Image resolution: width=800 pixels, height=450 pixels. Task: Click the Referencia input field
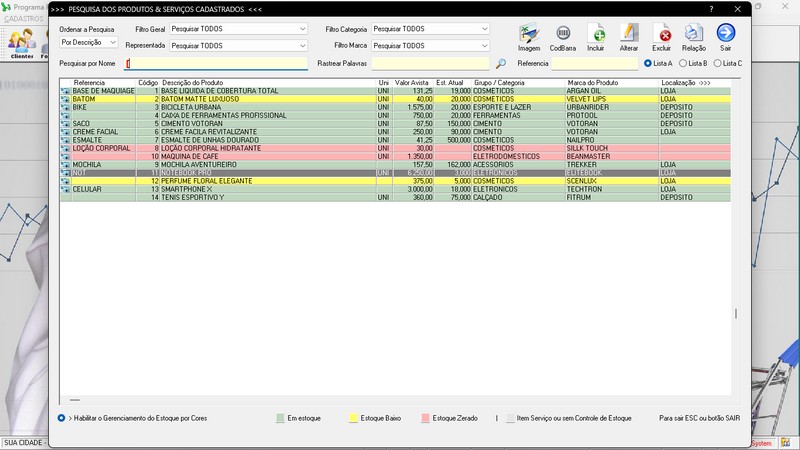pyautogui.click(x=594, y=63)
